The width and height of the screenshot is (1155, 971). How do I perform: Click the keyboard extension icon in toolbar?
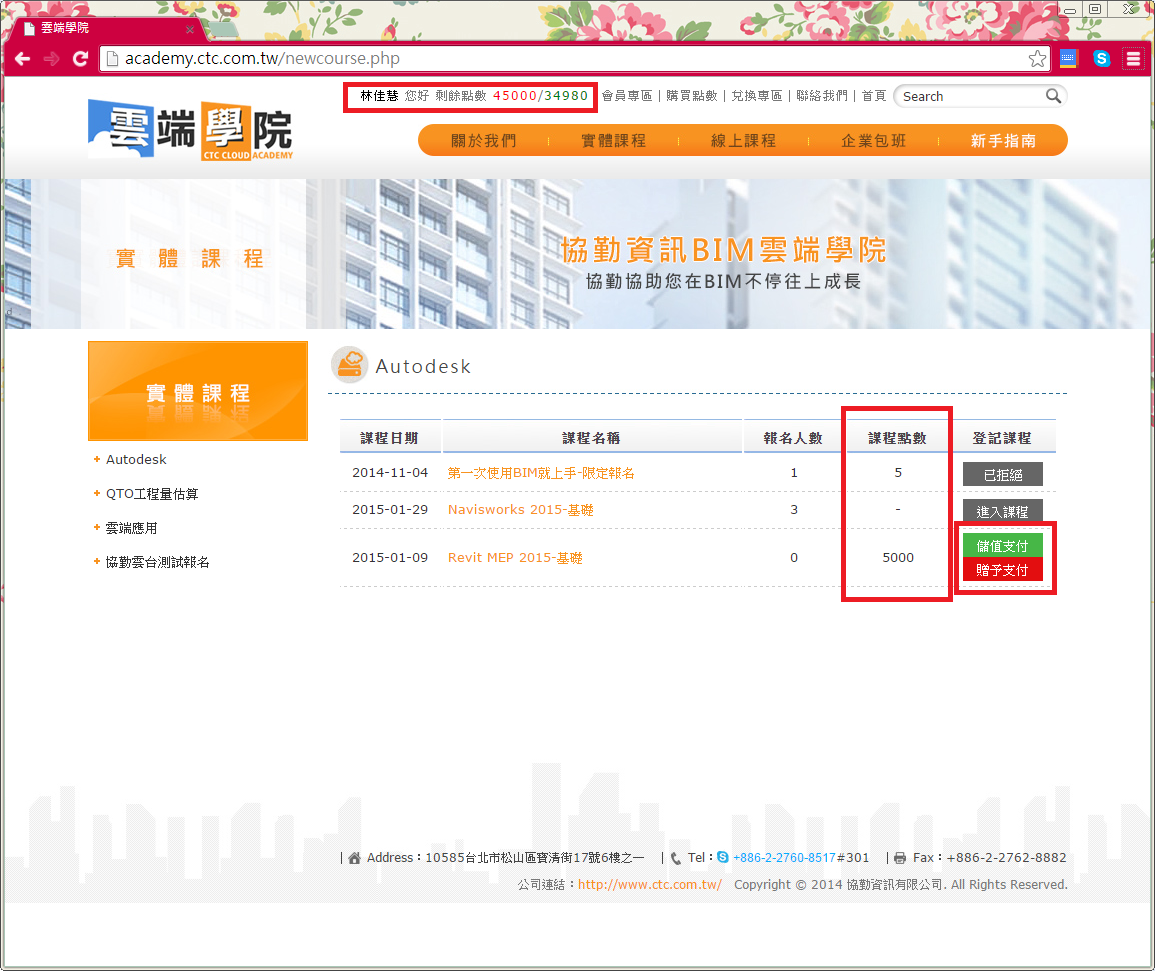[1069, 59]
